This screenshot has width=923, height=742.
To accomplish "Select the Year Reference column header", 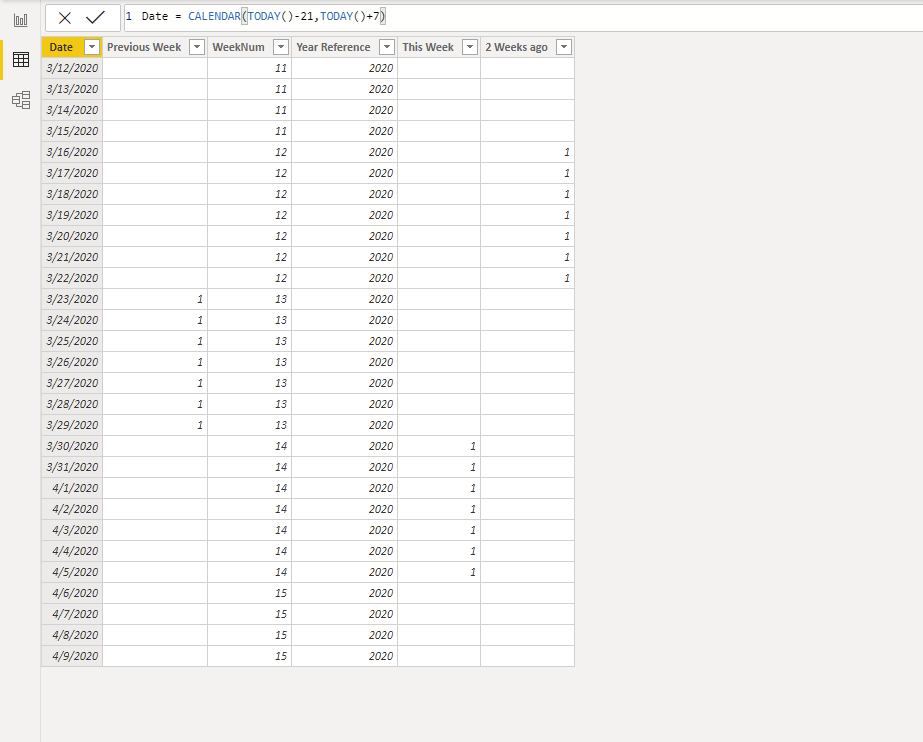I will click(x=333, y=47).
